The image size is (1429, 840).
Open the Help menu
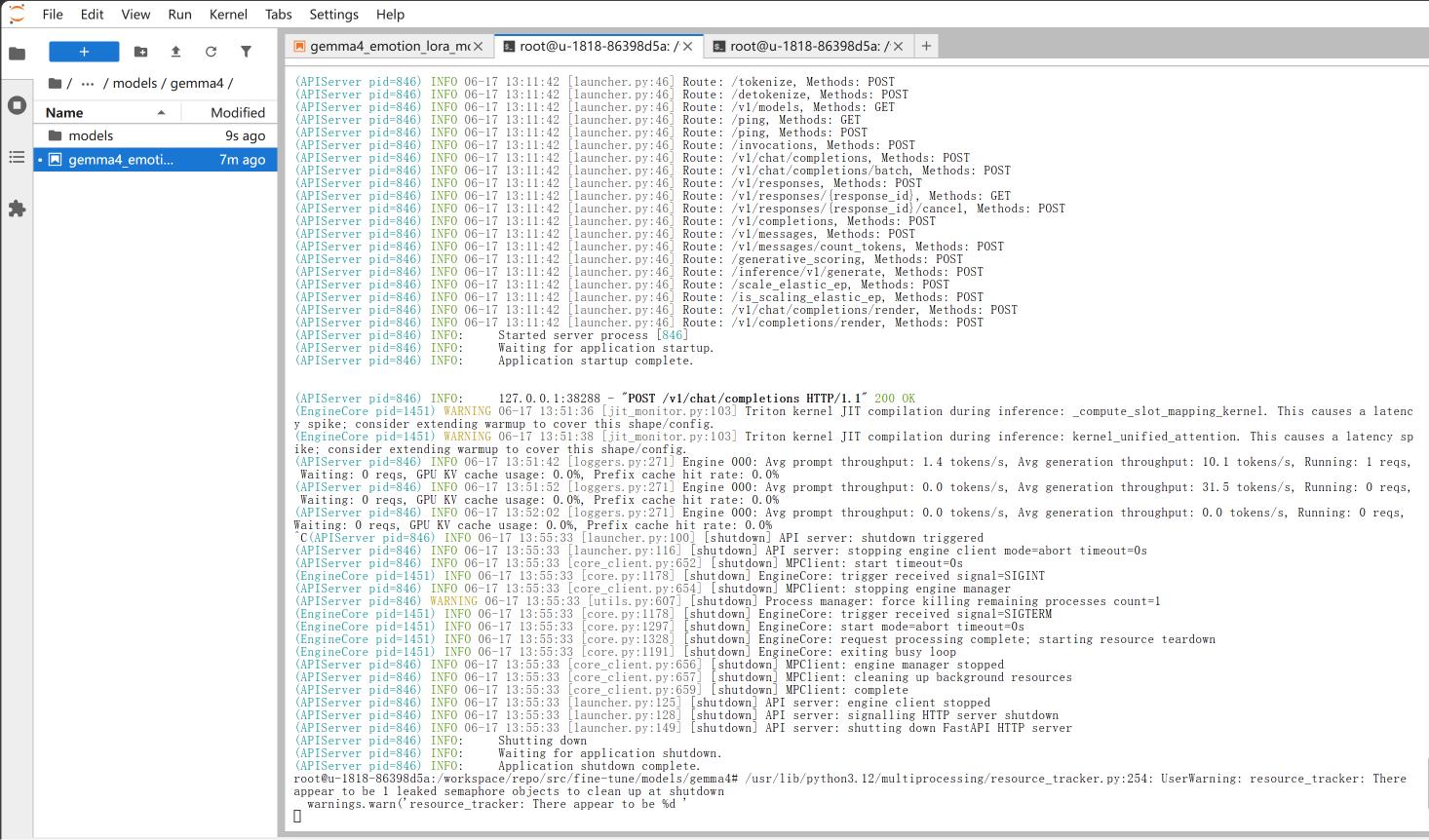click(390, 15)
